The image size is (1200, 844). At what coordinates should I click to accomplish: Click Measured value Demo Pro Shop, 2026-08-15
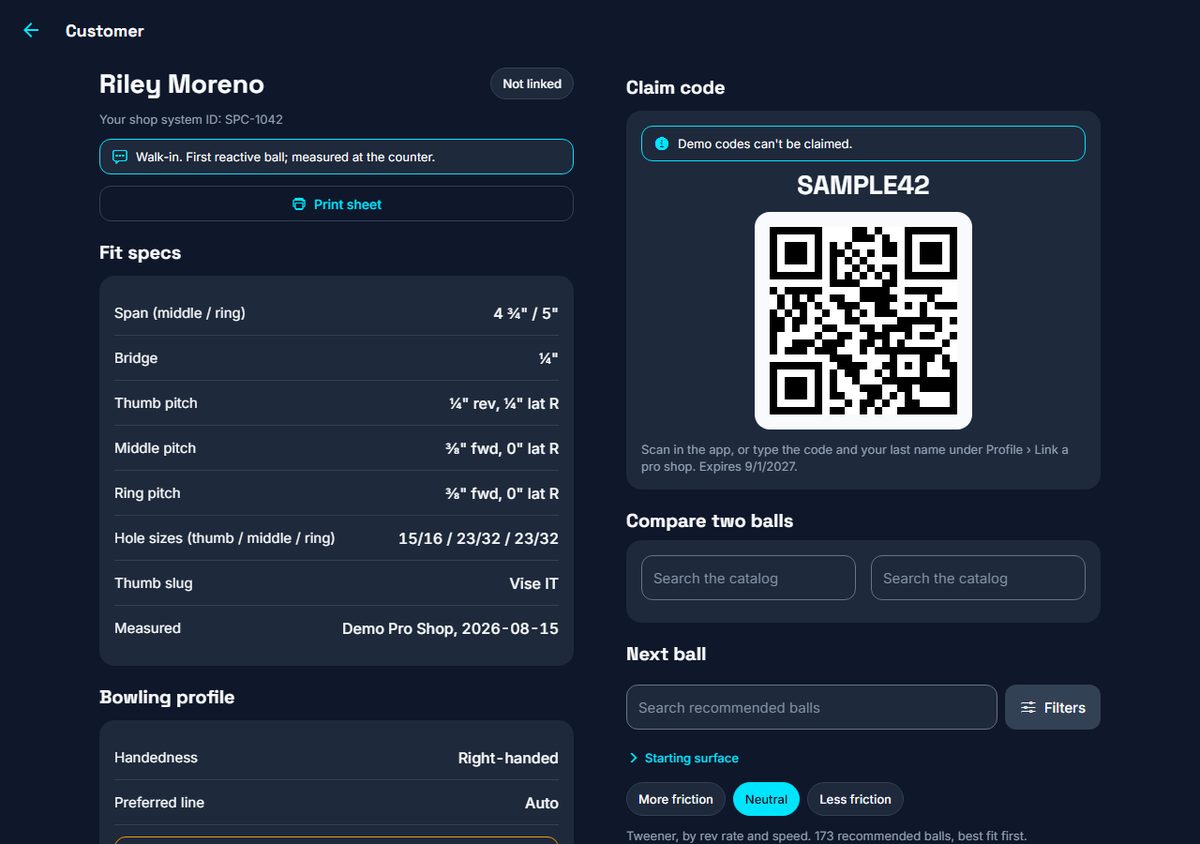click(x=450, y=628)
